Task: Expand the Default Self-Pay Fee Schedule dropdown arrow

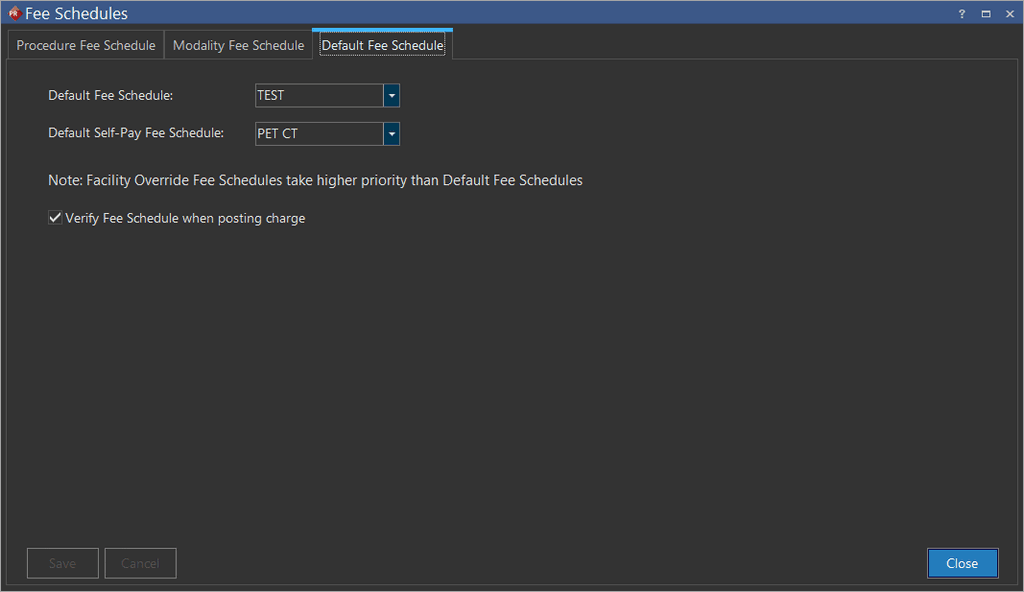Action: [x=391, y=134]
